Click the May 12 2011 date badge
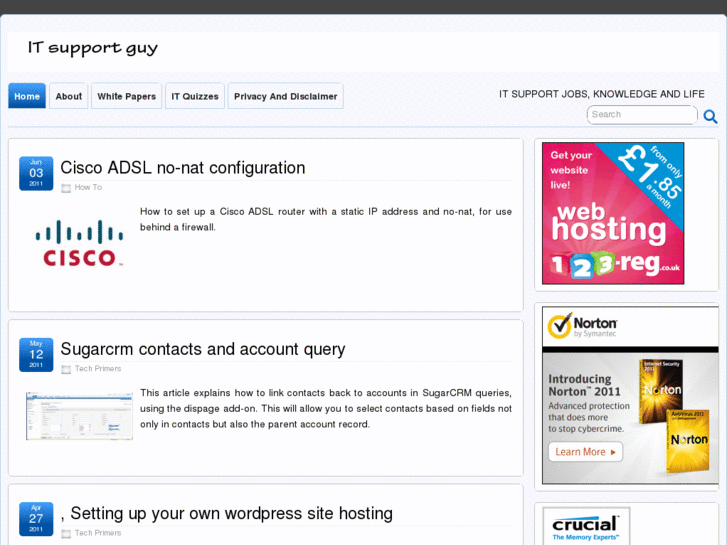Image resolution: width=727 pixels, height=545 pixels. (x=36, y=355)
